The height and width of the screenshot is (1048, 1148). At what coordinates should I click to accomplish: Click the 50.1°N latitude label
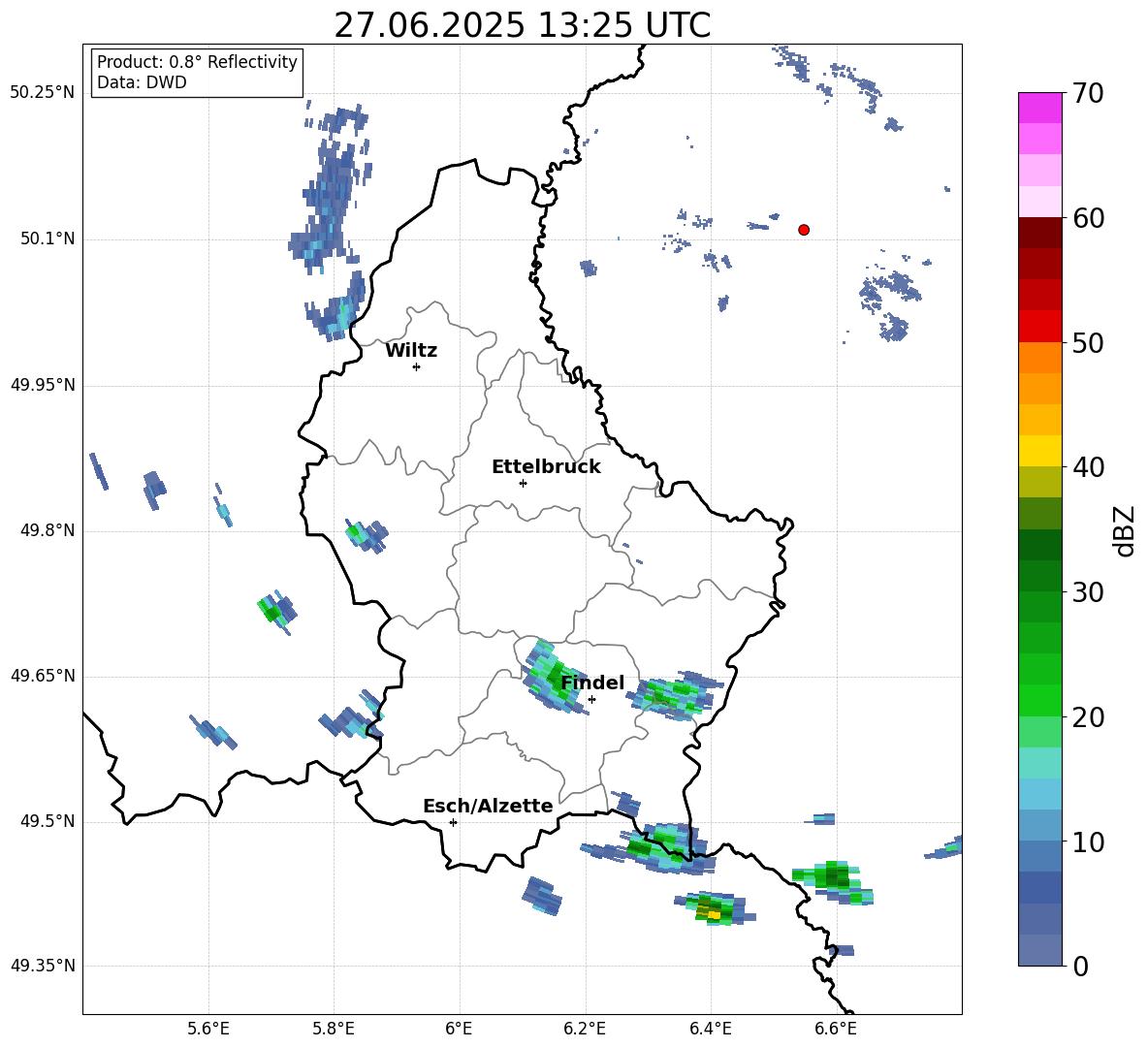(47, 239)
